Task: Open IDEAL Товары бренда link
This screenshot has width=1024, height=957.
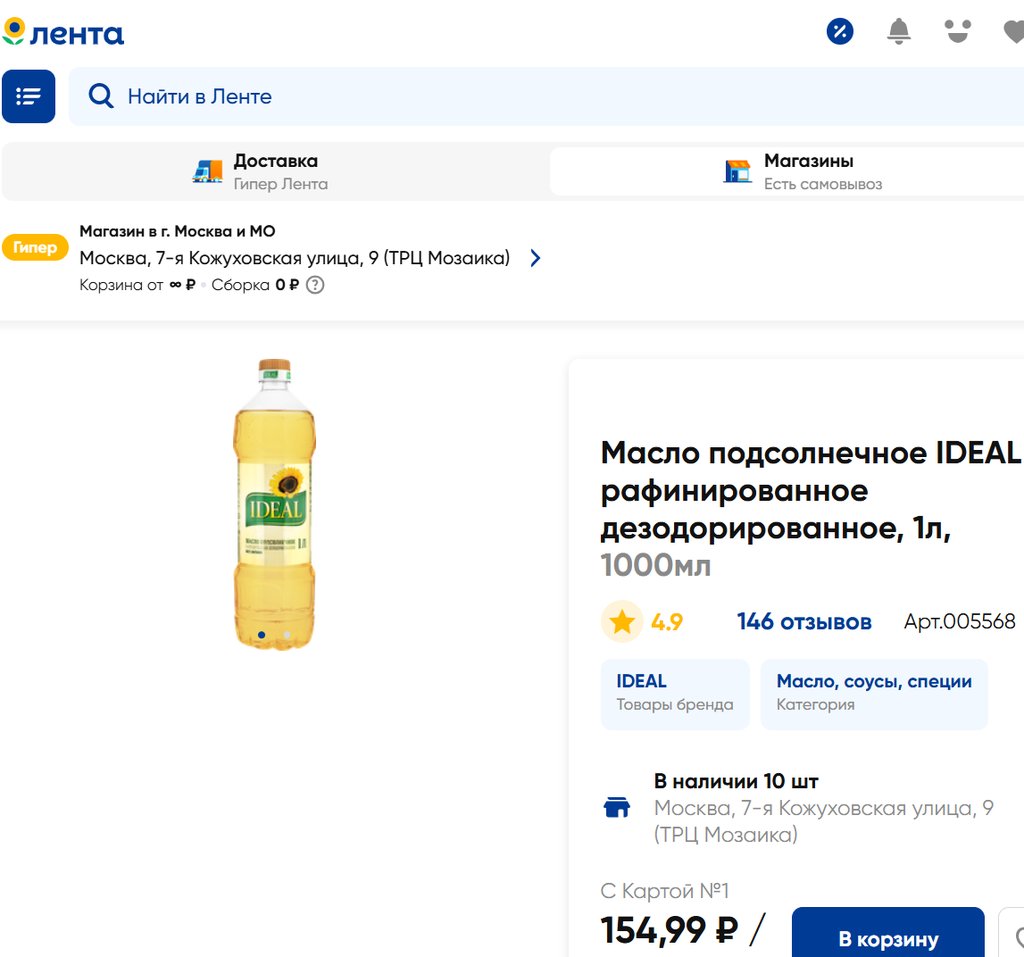Action: (675, 694)
